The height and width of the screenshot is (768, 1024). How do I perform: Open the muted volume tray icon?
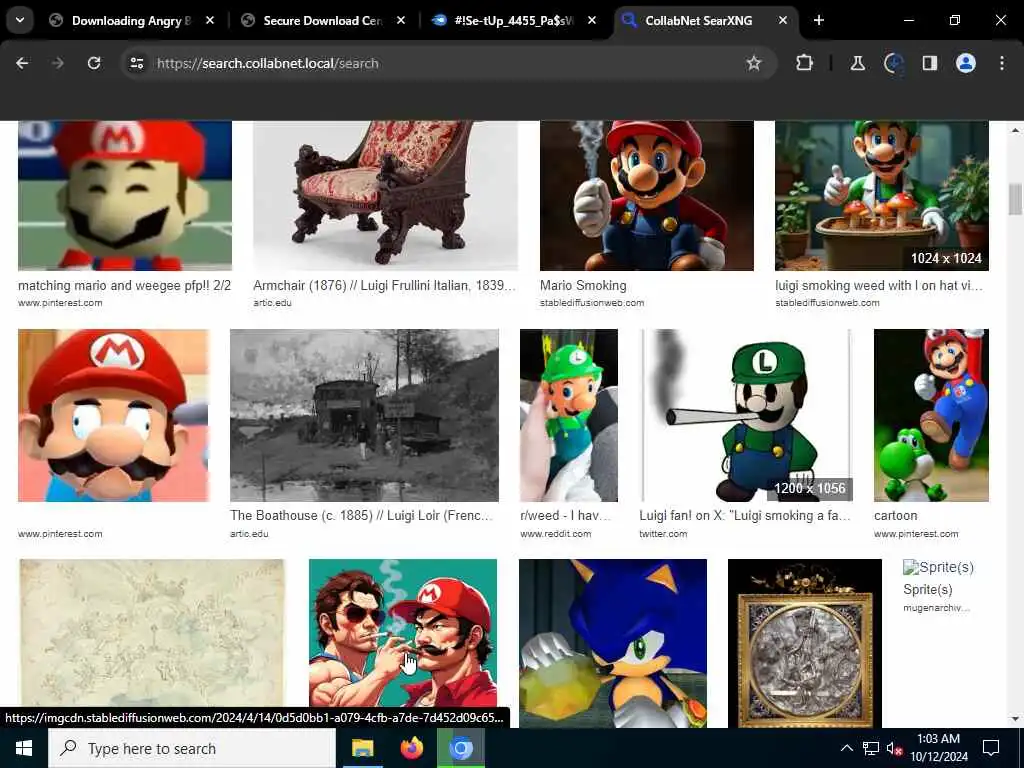(x=894, y=748)
